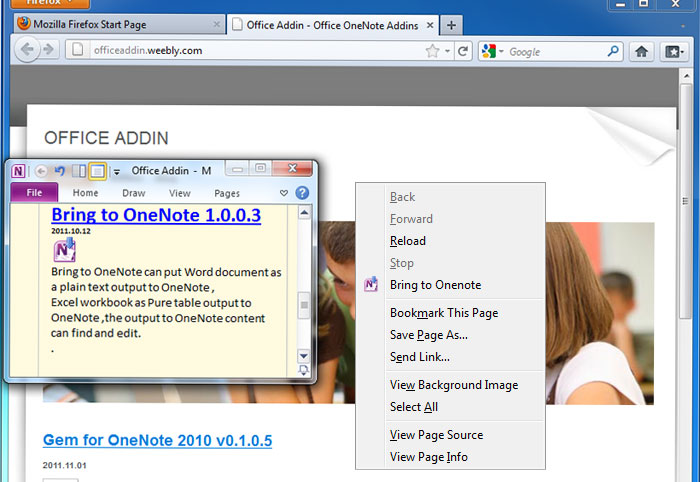Click the OneNote vertical scrollbar thumb

point(304,305)
